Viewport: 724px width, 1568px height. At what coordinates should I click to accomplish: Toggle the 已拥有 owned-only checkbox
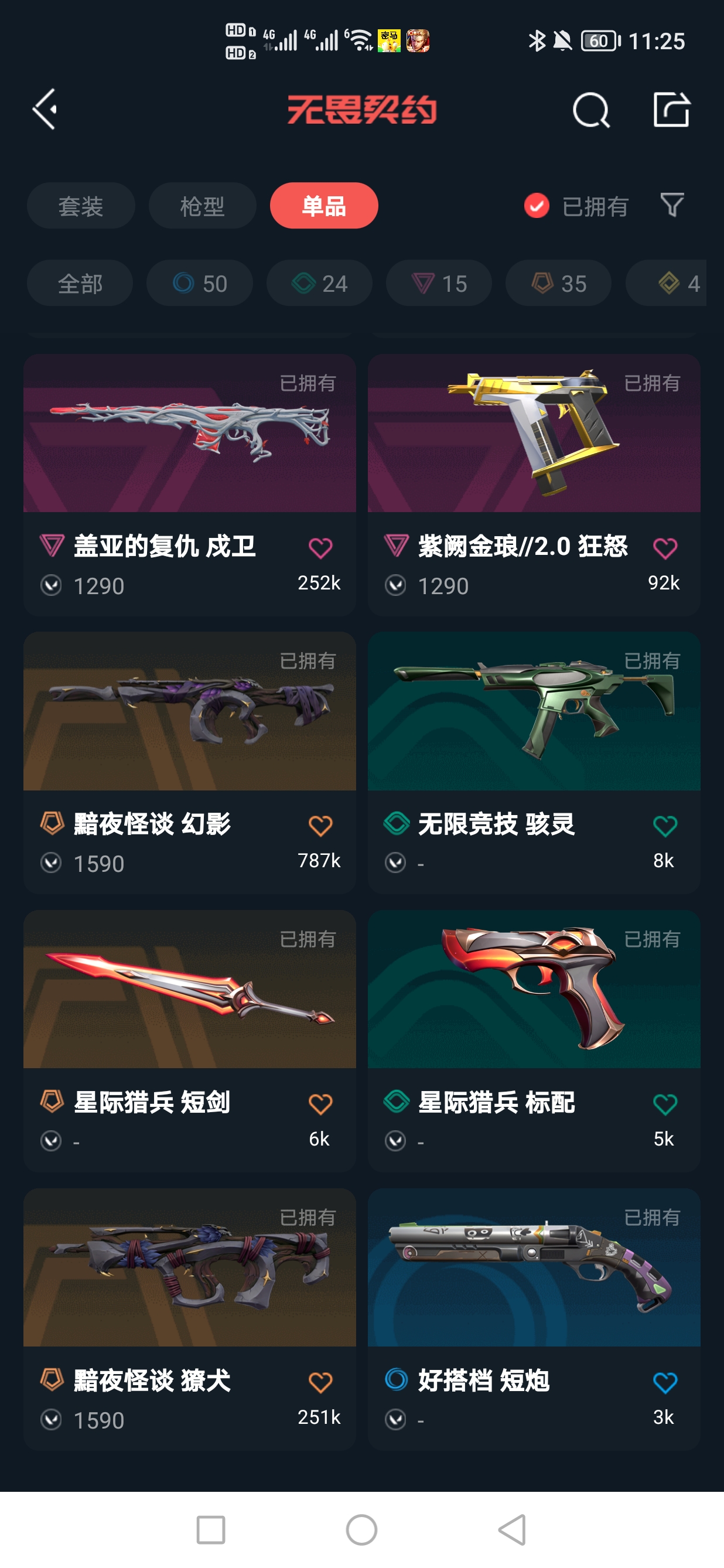[537, 206]
